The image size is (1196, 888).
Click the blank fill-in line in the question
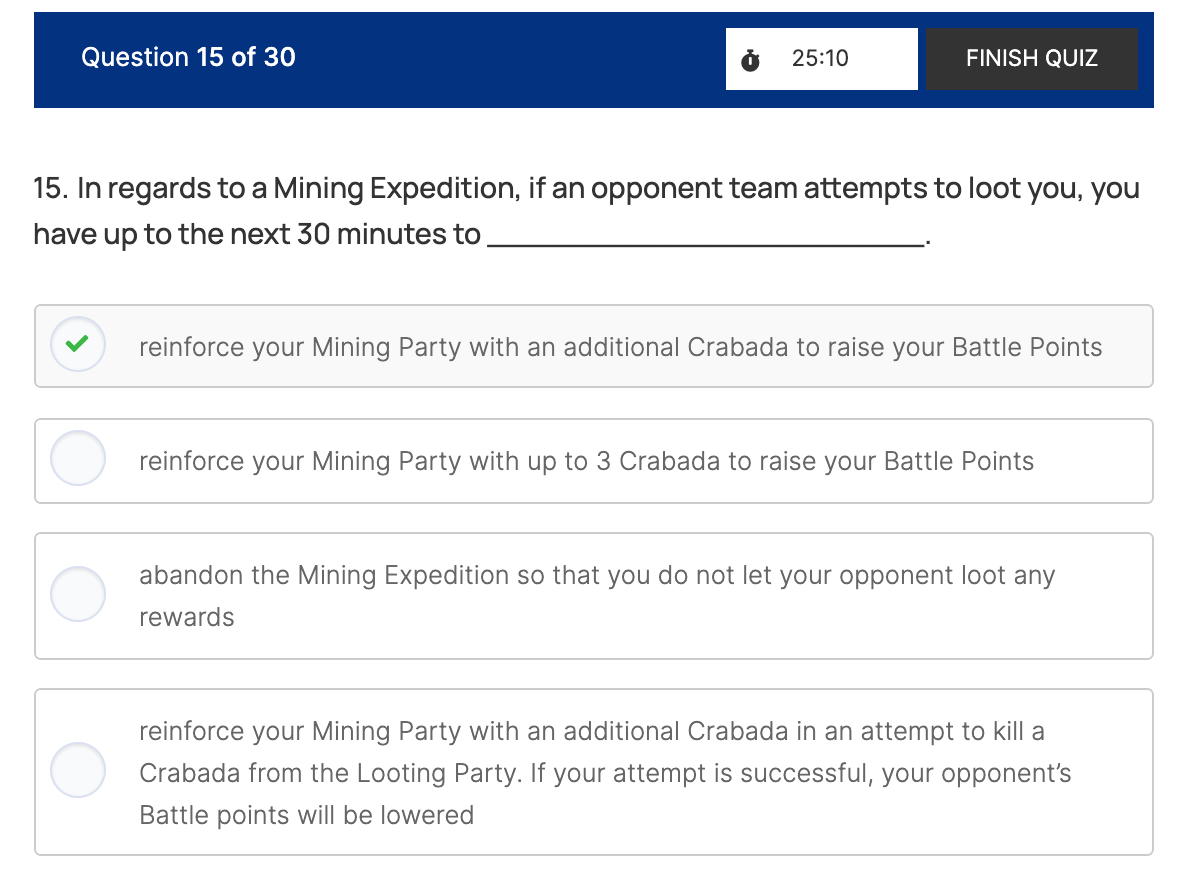coord(706,238)
